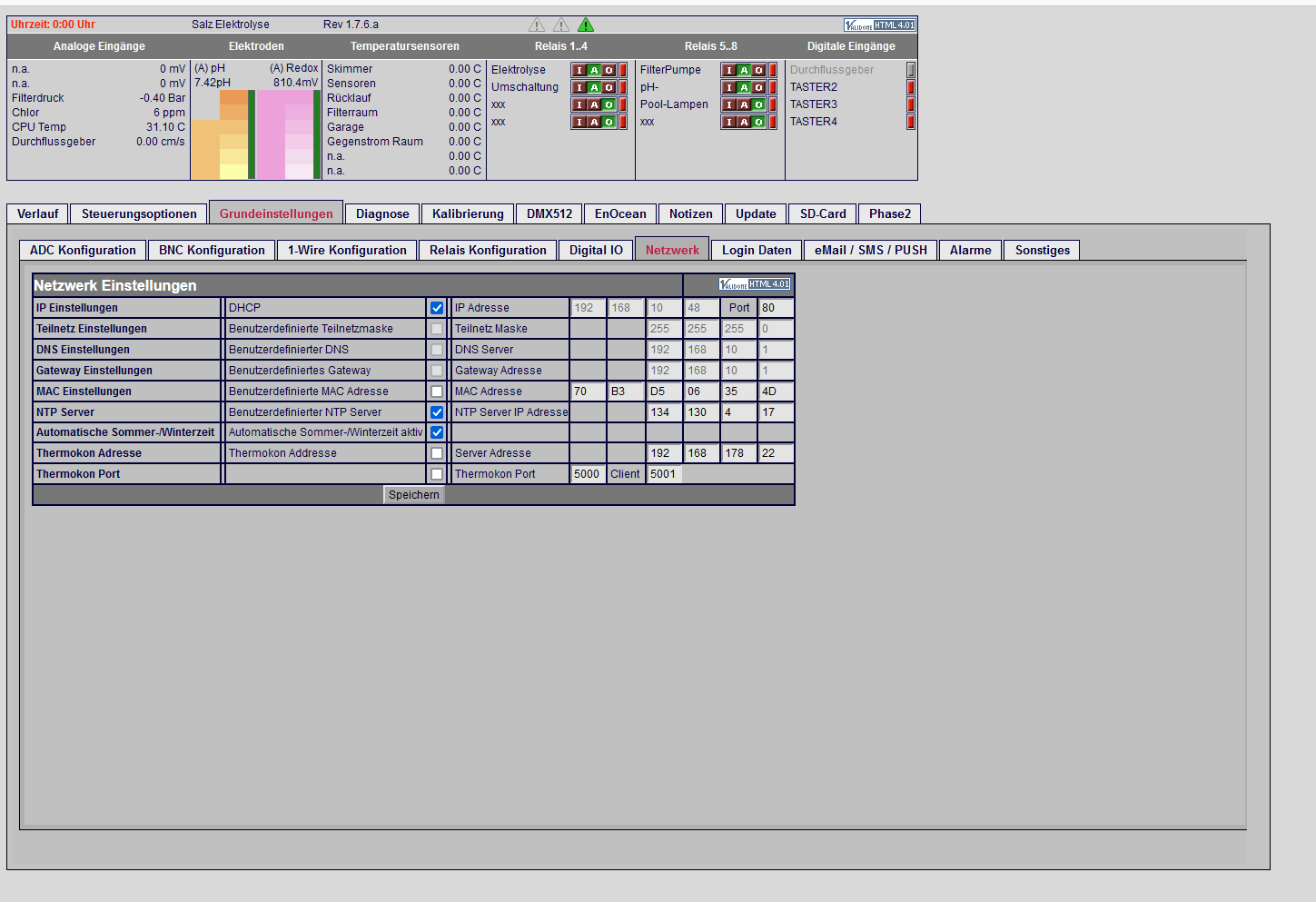Open ADC Konfiguration sub-tab
Viewport: 1316px width, 902px height.
pos(83,250)
